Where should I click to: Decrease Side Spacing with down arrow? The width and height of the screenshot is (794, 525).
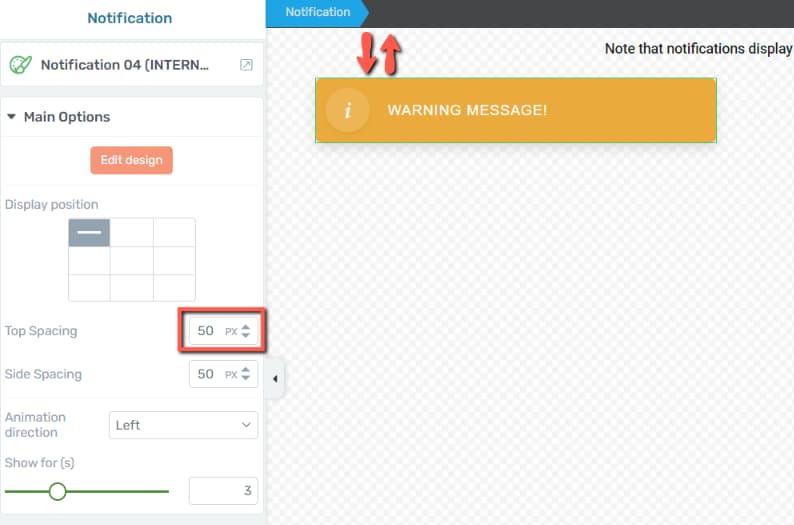[246, 378]
